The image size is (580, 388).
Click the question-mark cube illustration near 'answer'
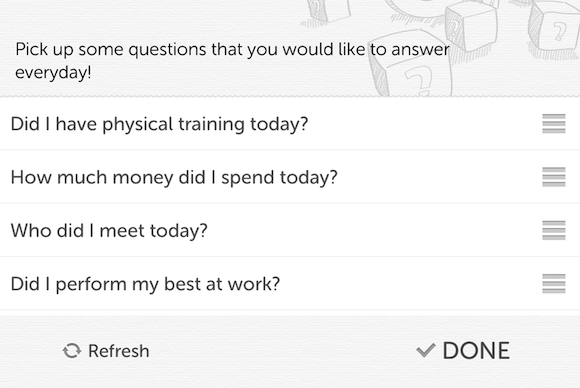coord(411,65)
